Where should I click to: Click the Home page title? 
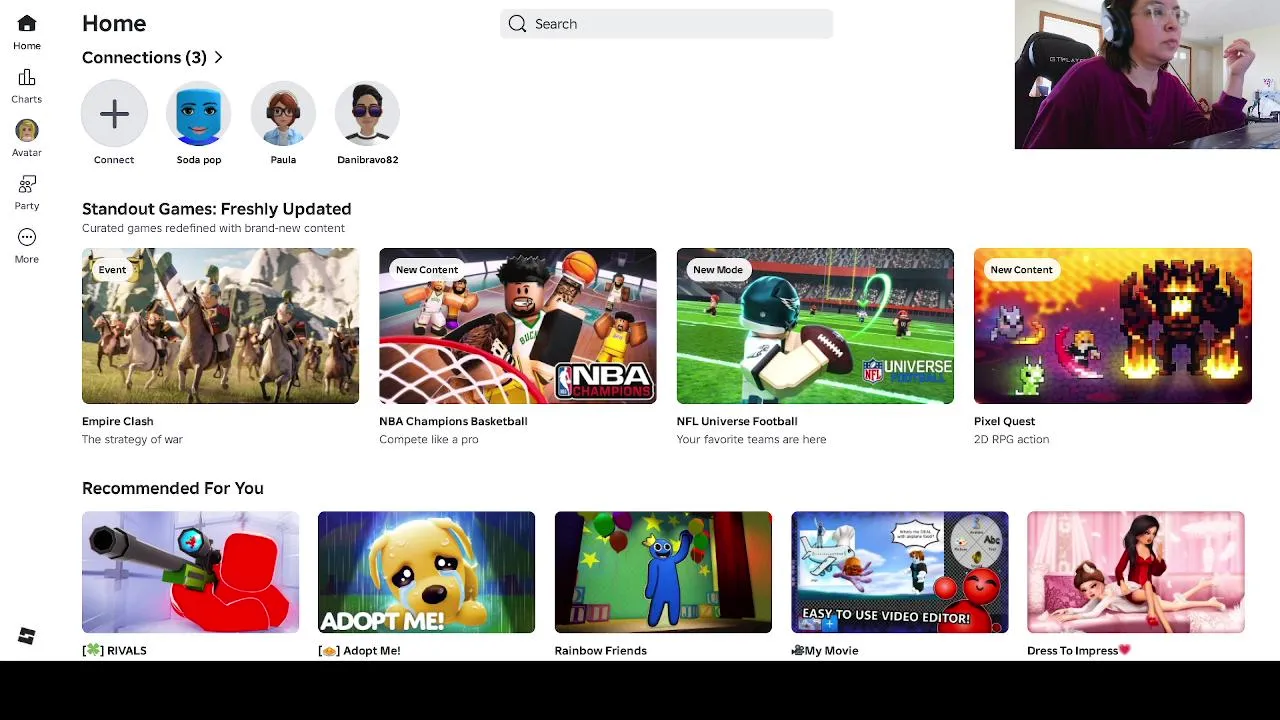pyautogui.click(x=114, y=23)
